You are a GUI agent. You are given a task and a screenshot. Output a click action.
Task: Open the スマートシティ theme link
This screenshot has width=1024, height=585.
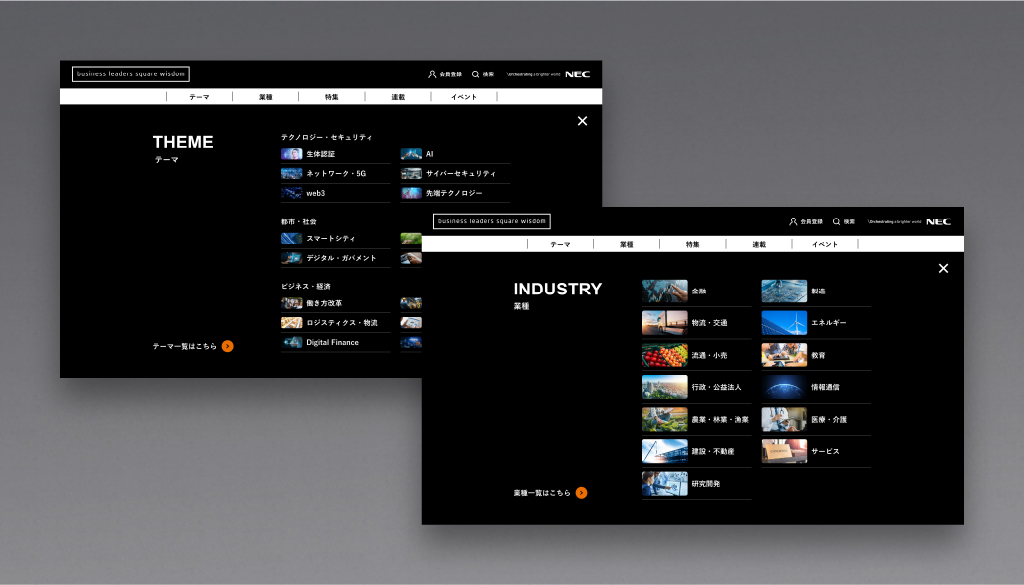[330, 239]
